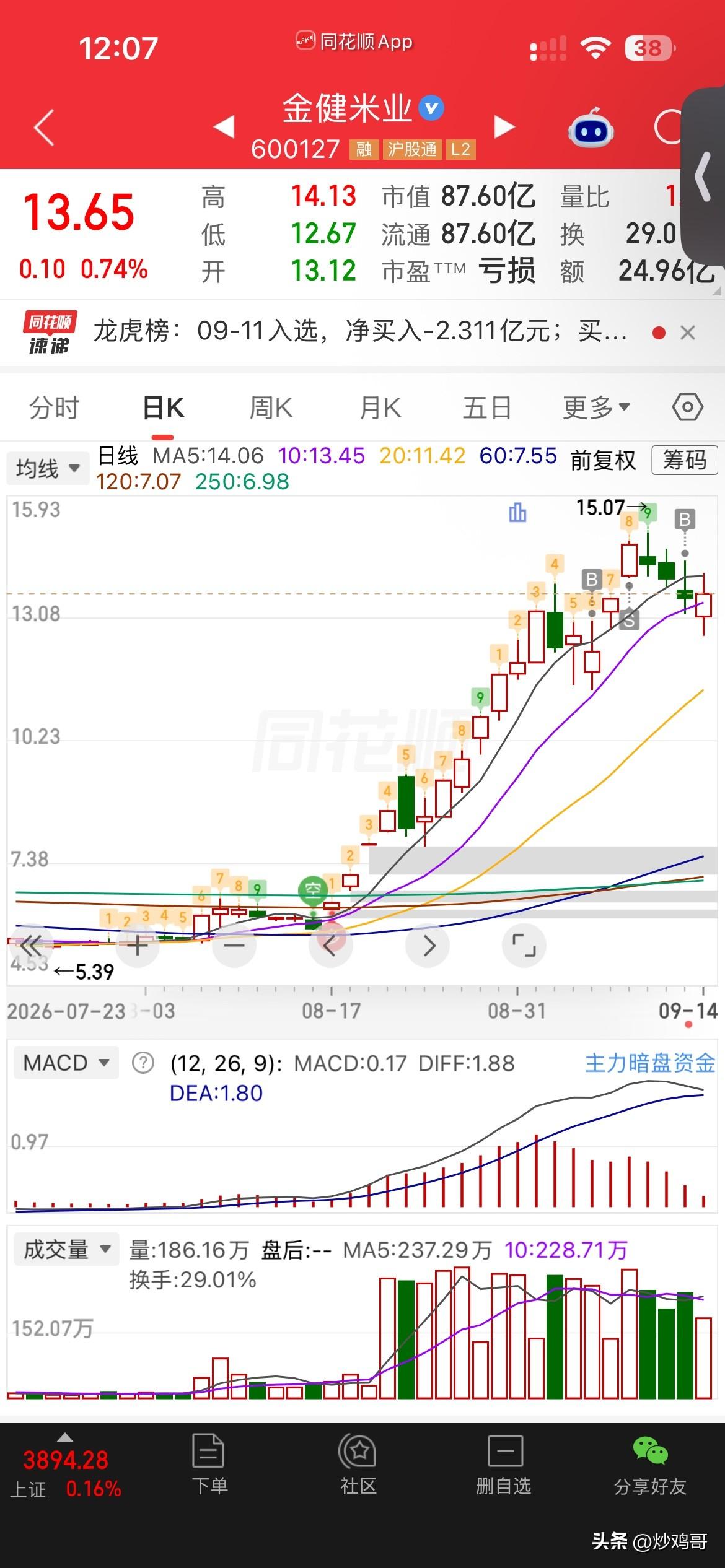
Task: Open the MACD indicator dropdown
Action: pos(66,1063)
